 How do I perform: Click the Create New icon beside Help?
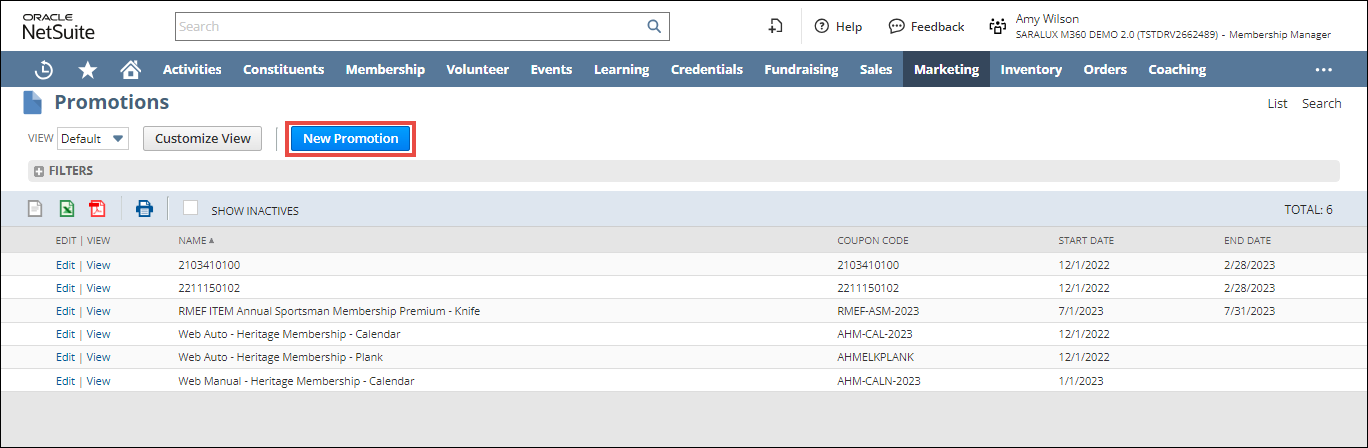775,27
